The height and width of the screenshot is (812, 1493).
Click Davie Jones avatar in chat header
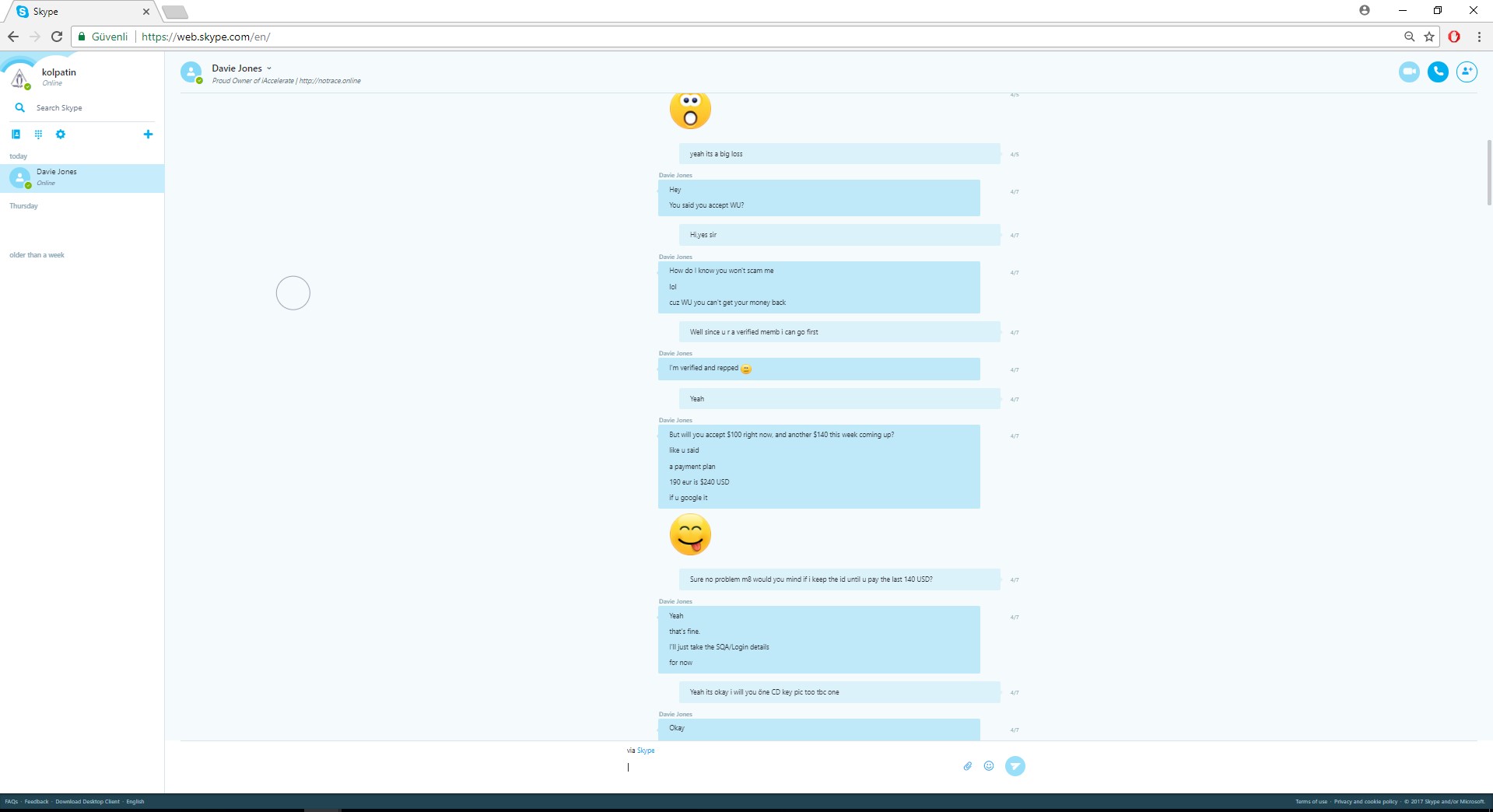(x=191, y=72)
